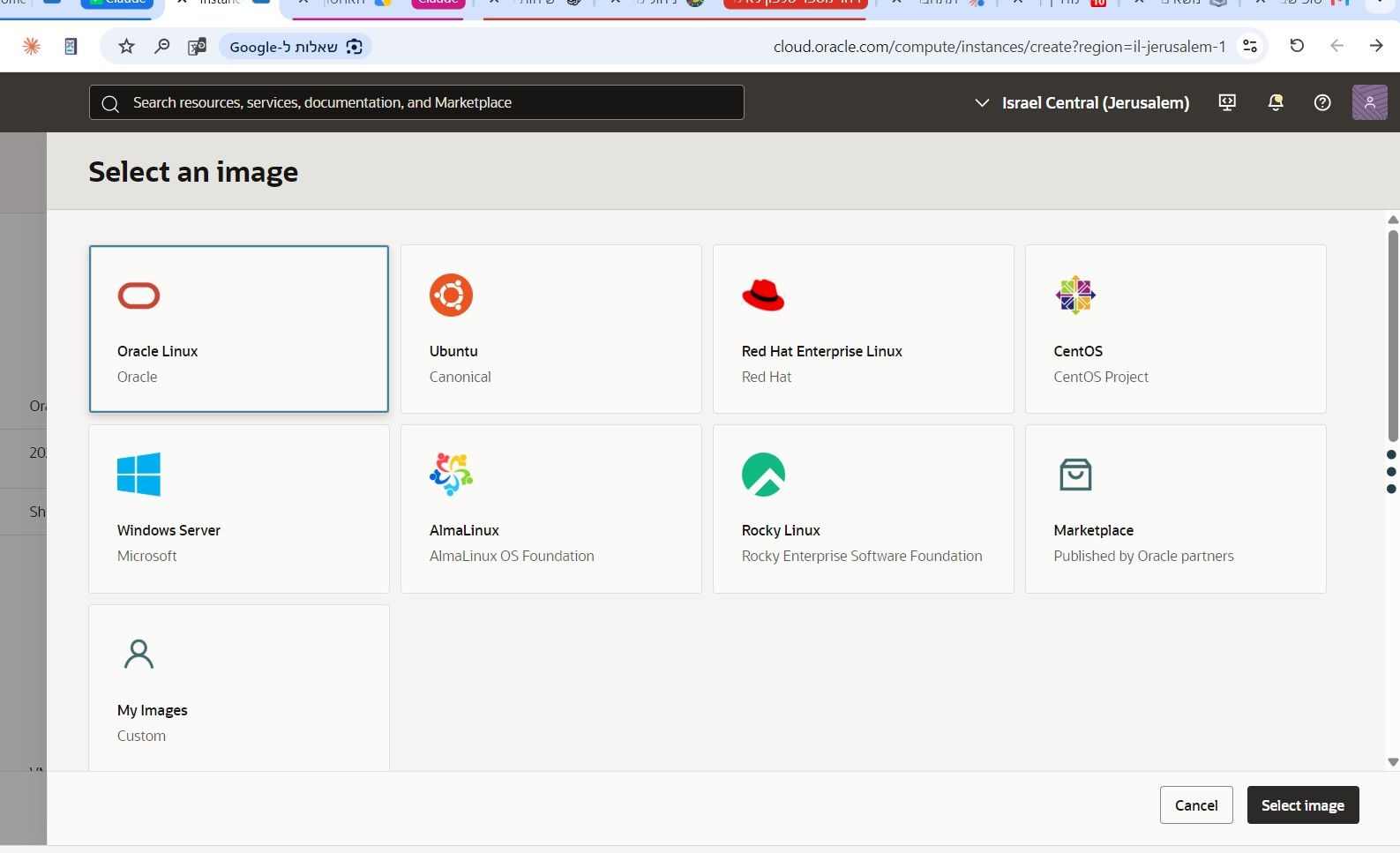Click the Claude extension star icon
1400x853 pixels.
[31, 47]
